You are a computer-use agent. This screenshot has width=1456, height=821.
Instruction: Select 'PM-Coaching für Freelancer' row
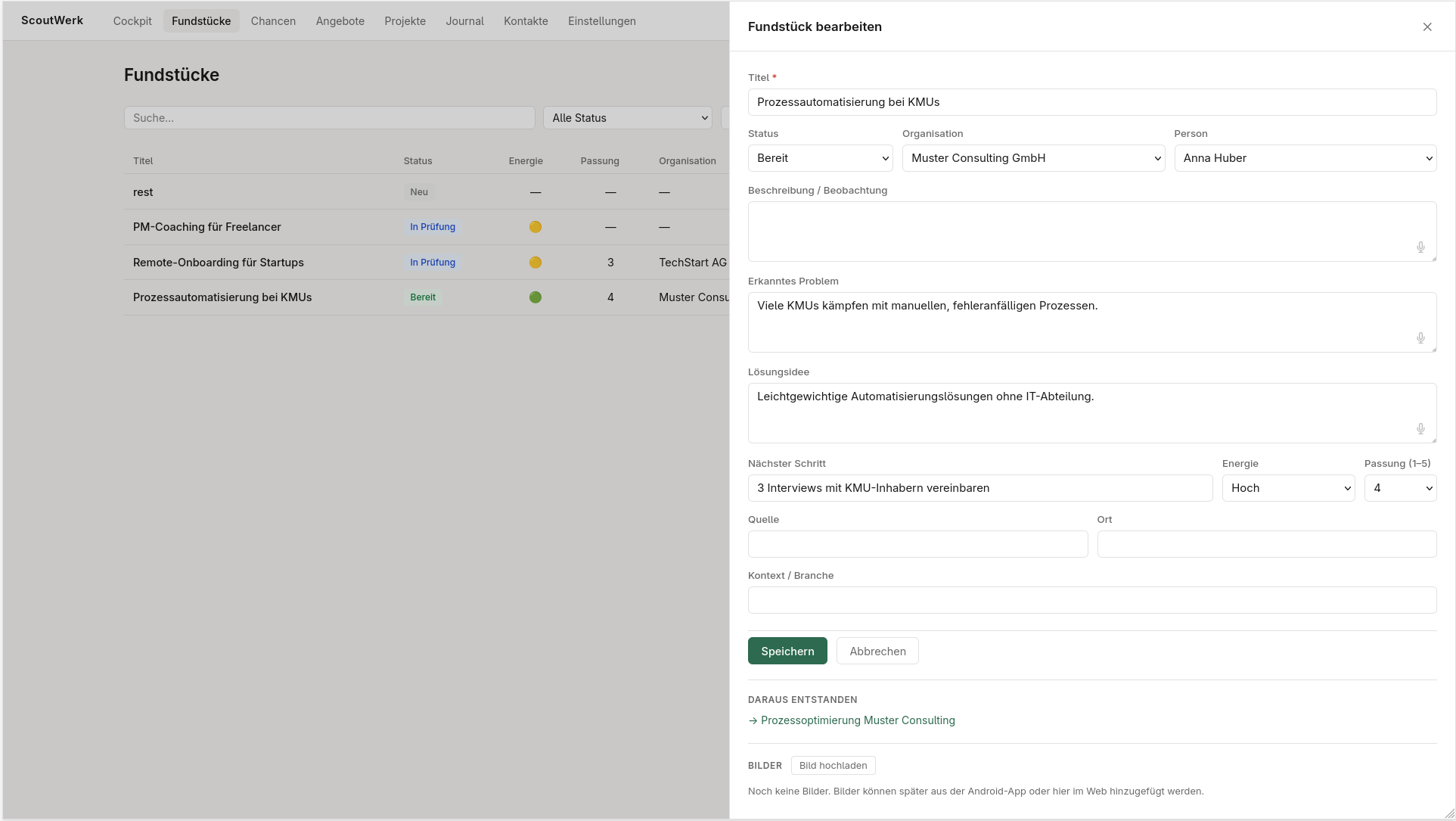(427, 227)
